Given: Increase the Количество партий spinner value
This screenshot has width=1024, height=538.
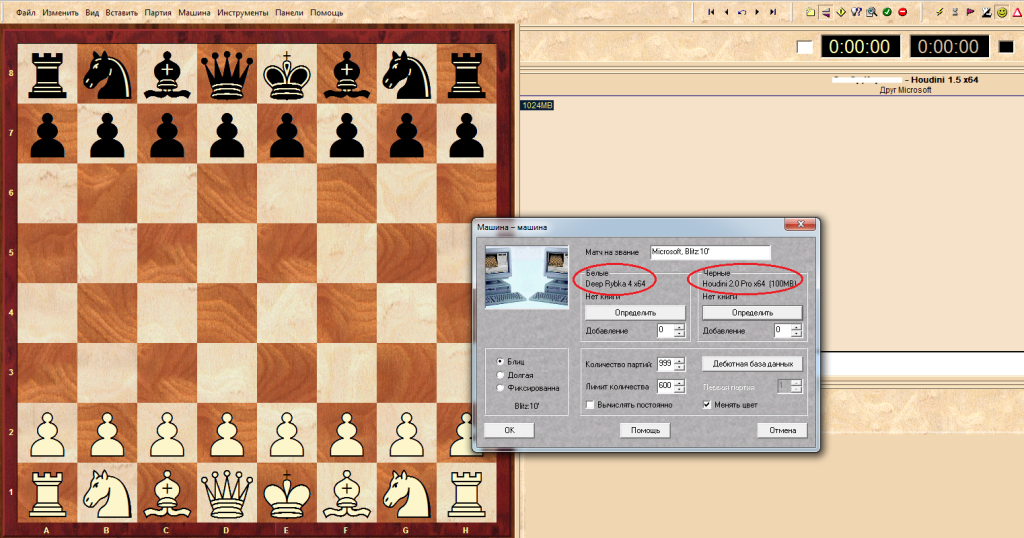Looking at the screenshot, I should tap(680, 360).
